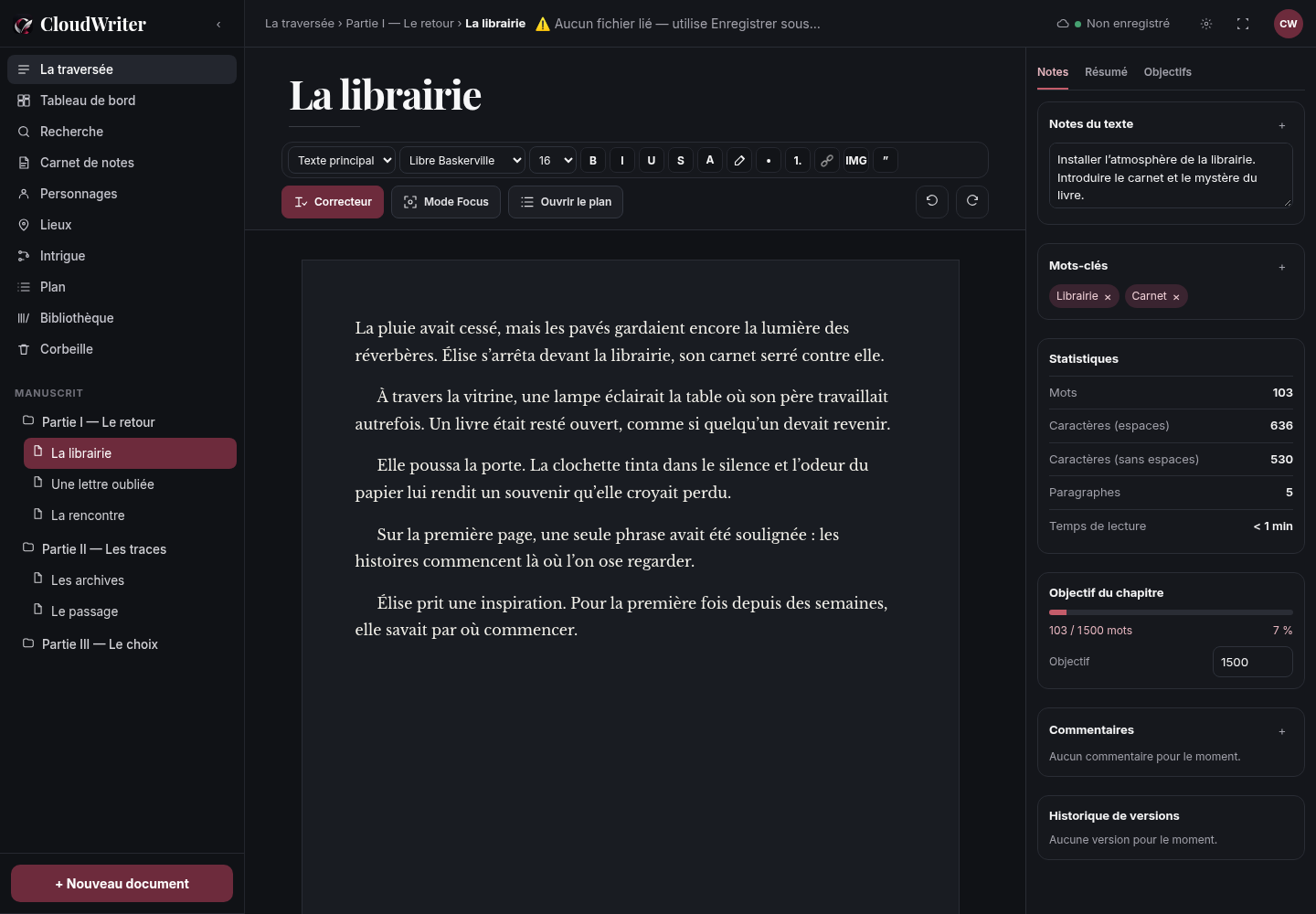
Task: Remove the Carnet keyword tag
Action: coord(1176,297)
